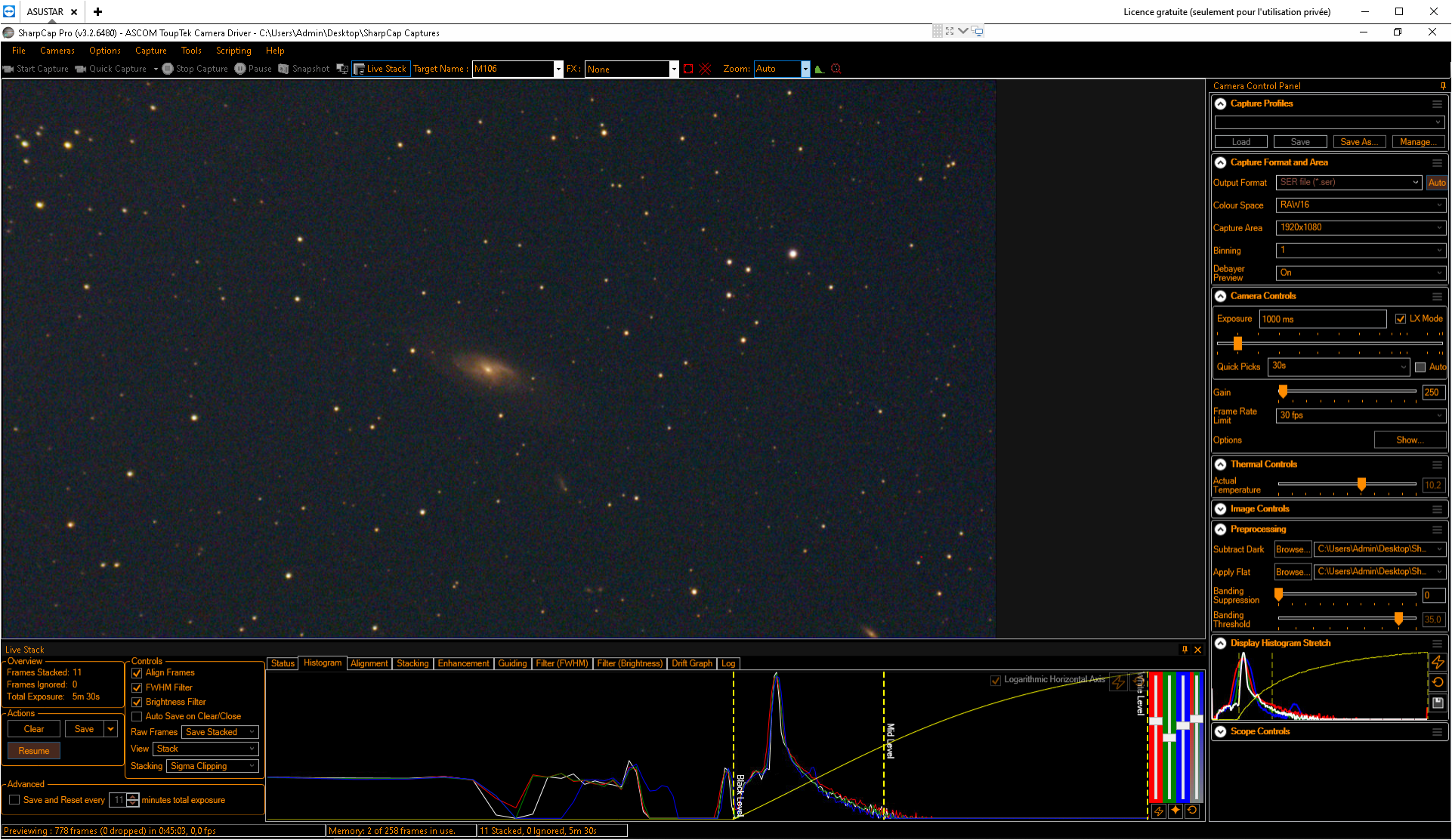
Task: Toggle the Align Frames checkbox
Action: [x=137, y=673]
